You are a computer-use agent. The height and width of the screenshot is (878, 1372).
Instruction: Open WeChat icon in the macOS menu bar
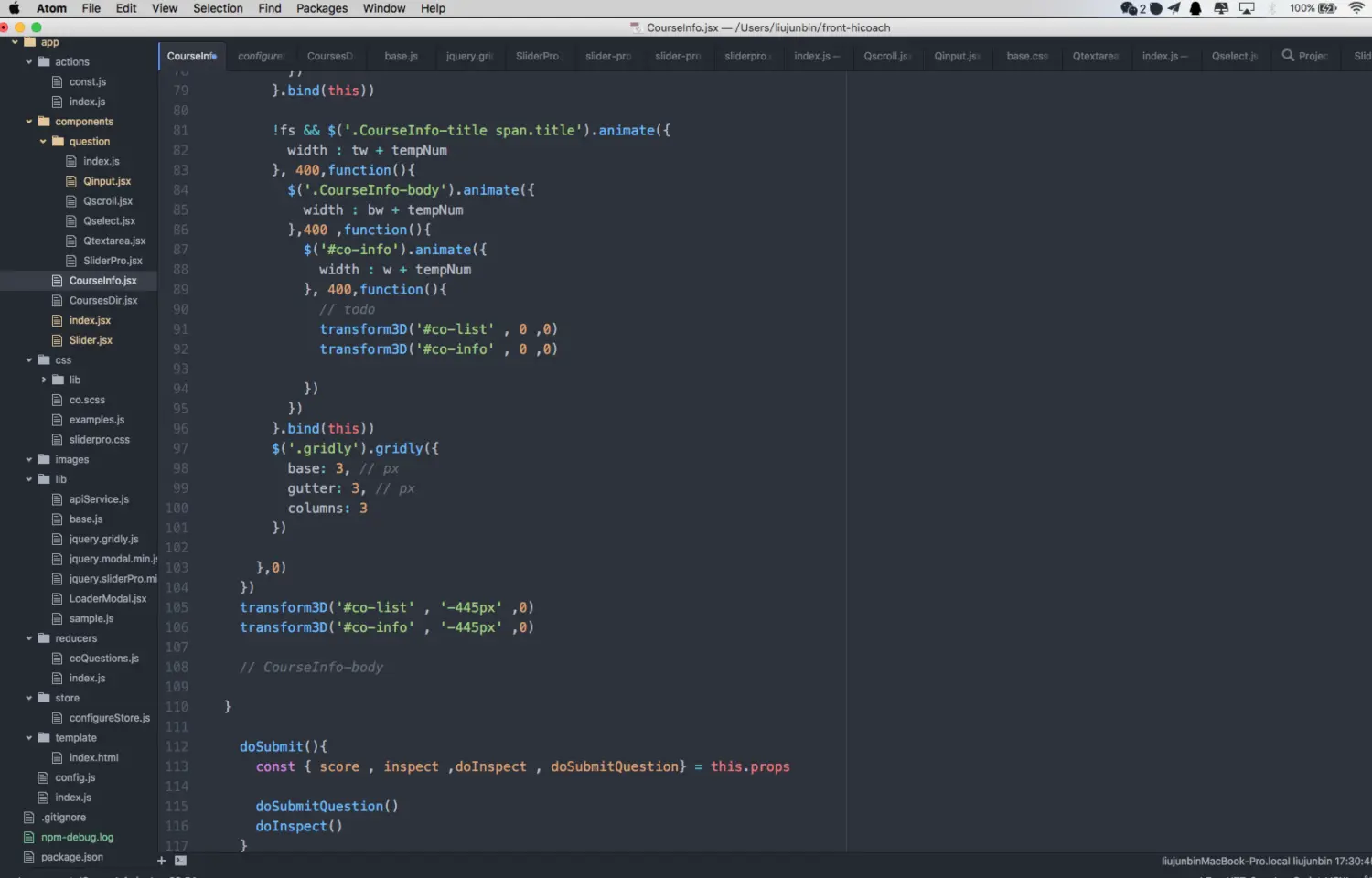[1129, 8]
